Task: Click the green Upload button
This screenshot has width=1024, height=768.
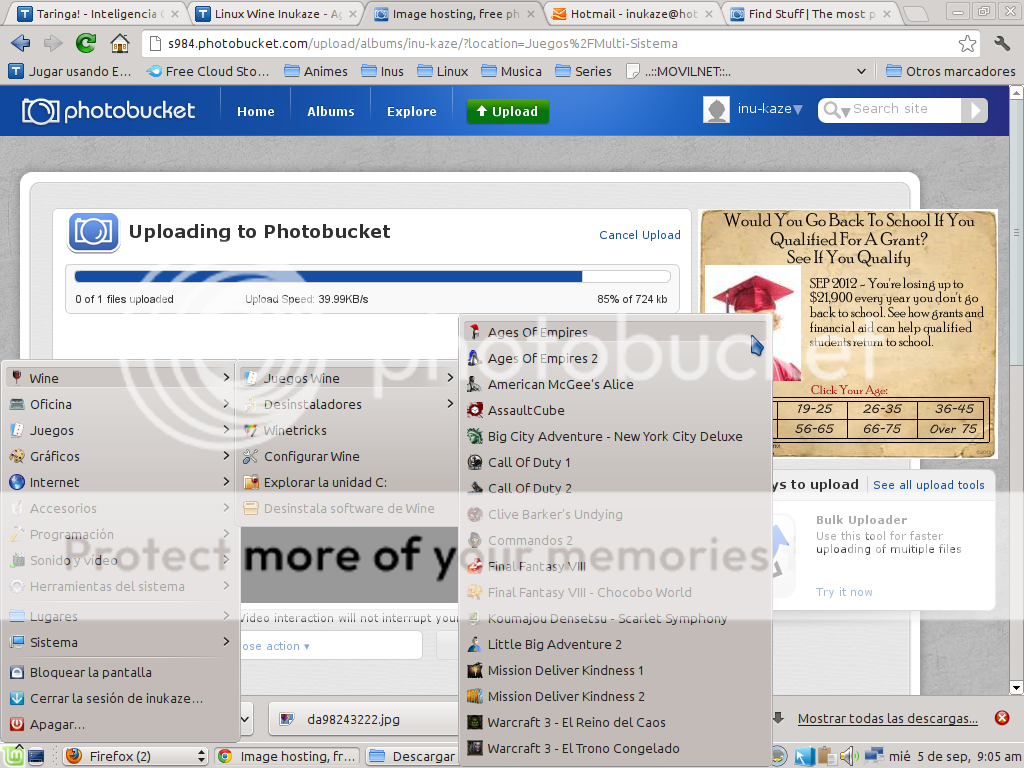Action: point(507,111)
